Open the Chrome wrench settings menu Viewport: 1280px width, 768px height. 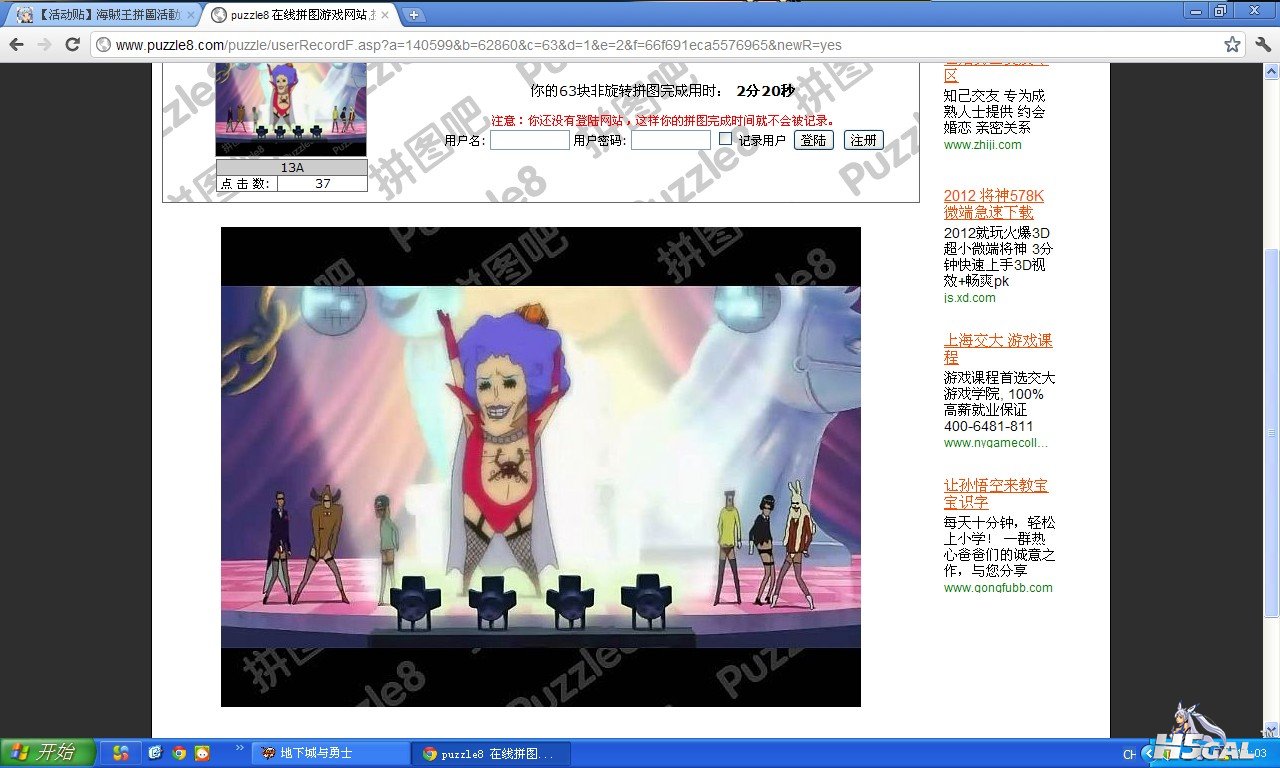pyautogui.click(x=1262, y=45)
